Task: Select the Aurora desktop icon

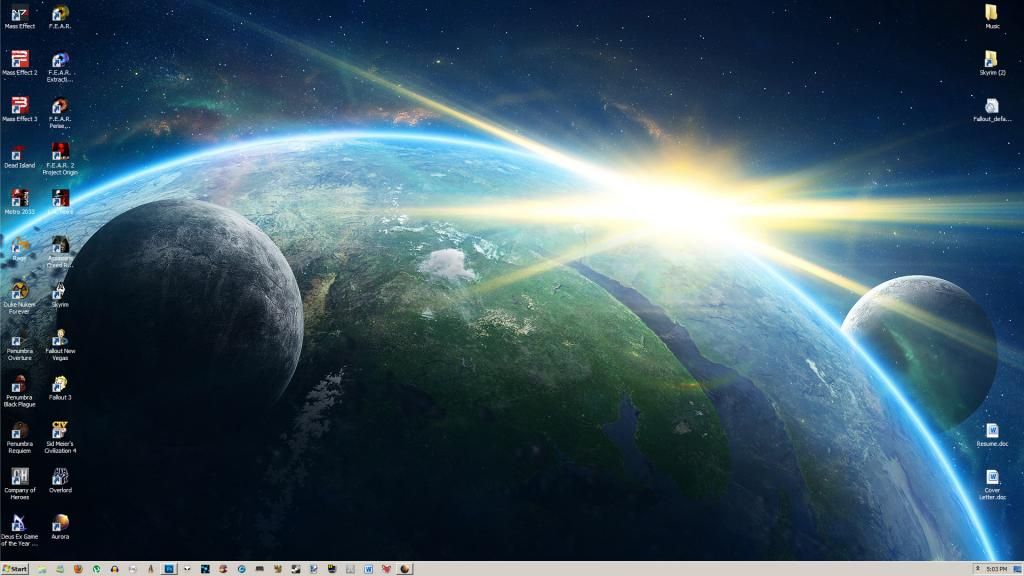Action: pos(60,522)
